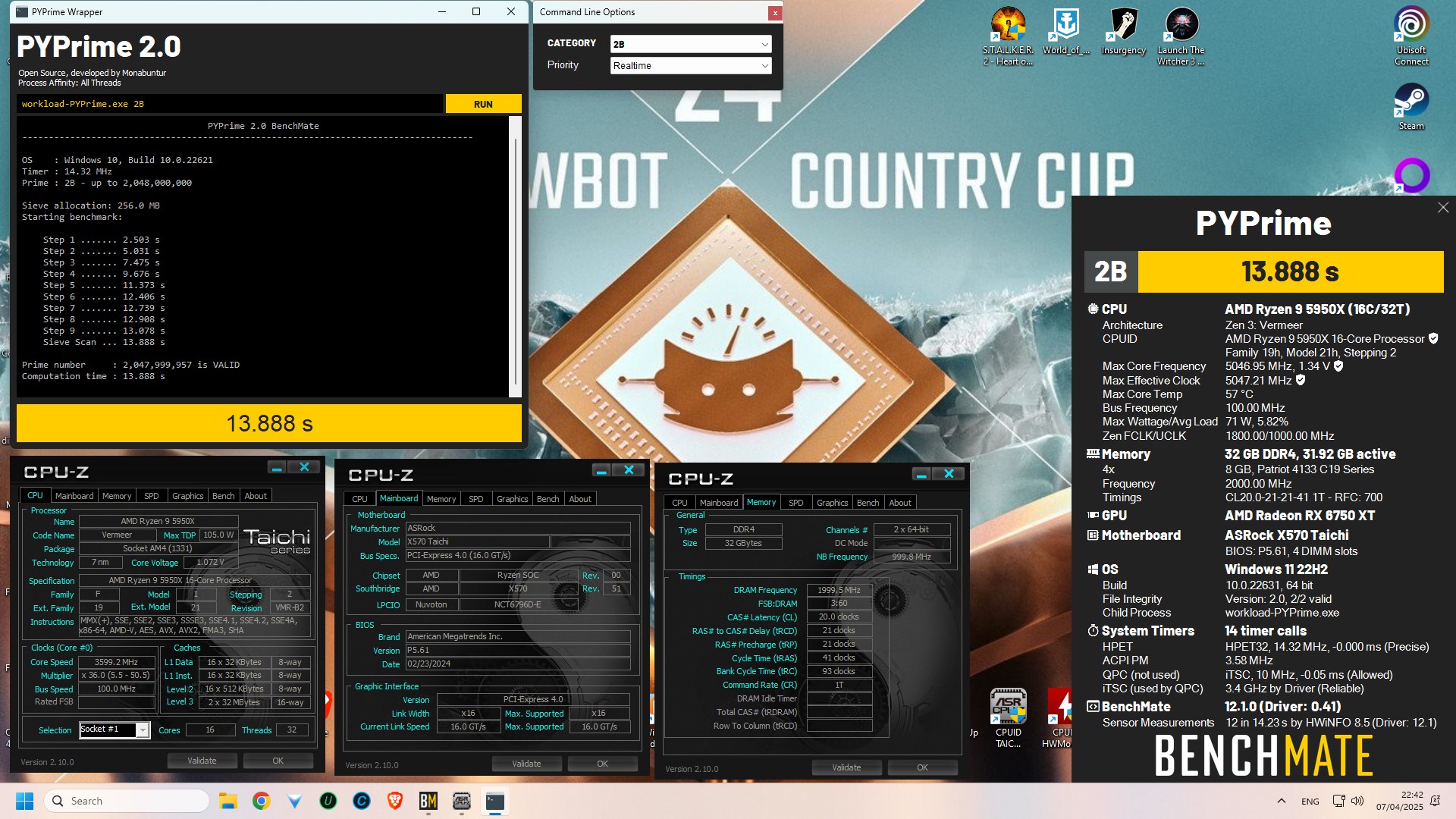1456x819 pixels.
Task: Open Bench tab in CPU-Z CPU window
Action: click(223, 496)
